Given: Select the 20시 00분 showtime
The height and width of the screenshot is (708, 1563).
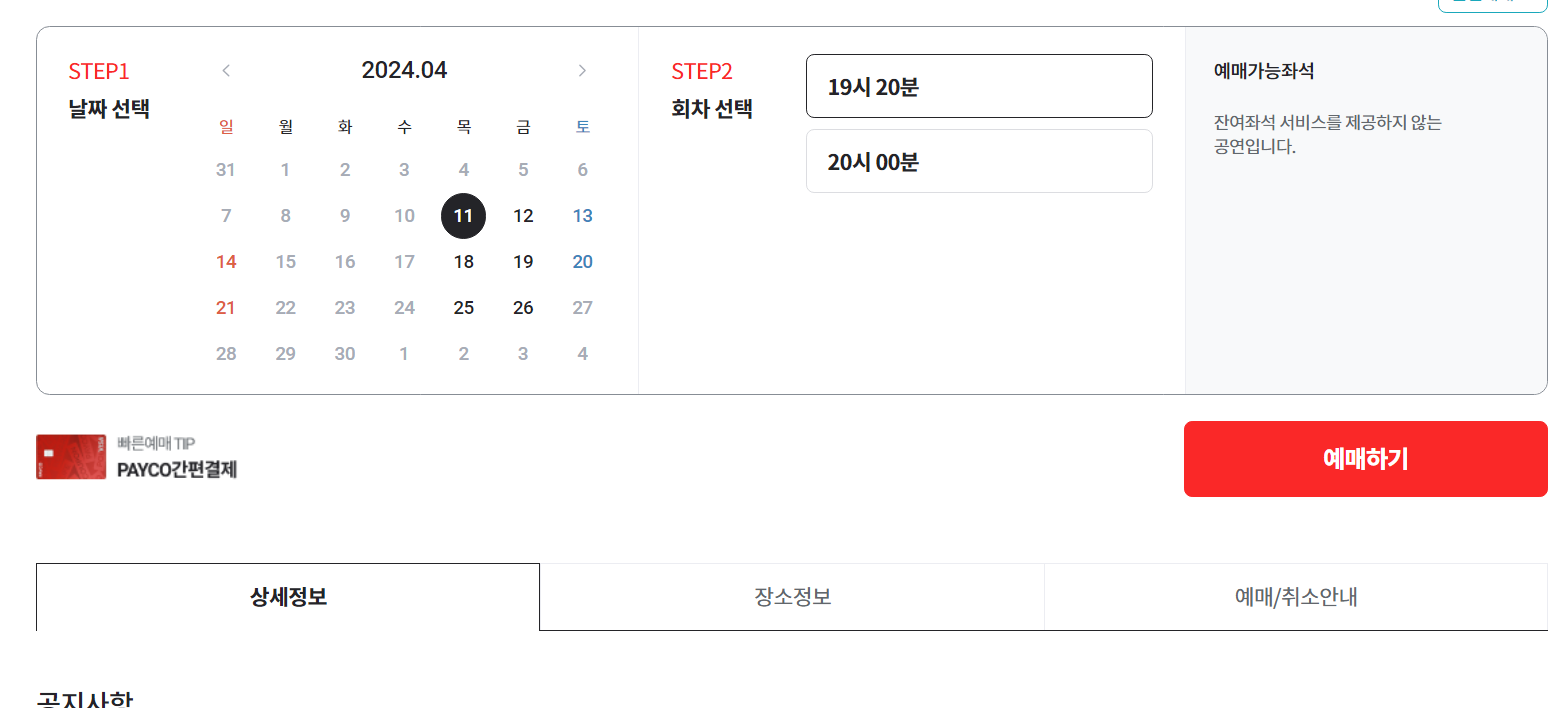Looking at the screenshot, I should 979,161.
